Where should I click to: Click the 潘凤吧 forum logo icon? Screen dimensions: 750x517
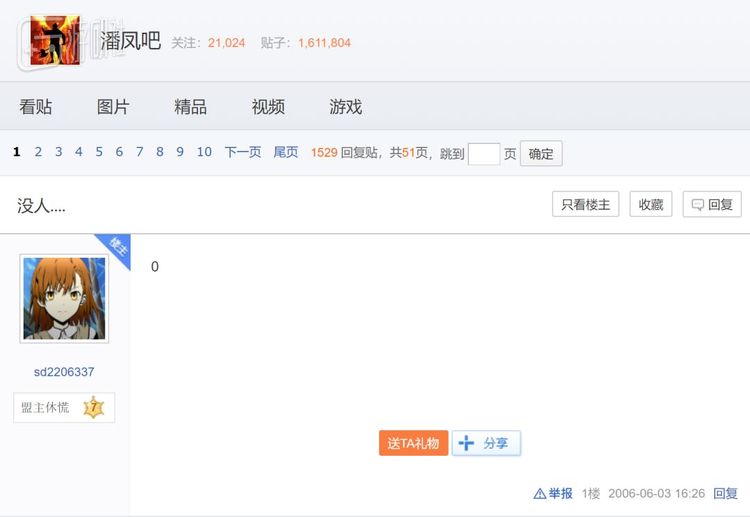(x=55, y=41)
